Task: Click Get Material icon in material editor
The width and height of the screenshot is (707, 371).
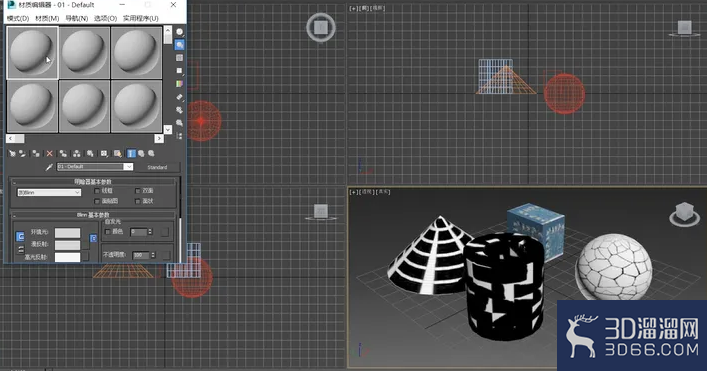Action: click(12, 154)
